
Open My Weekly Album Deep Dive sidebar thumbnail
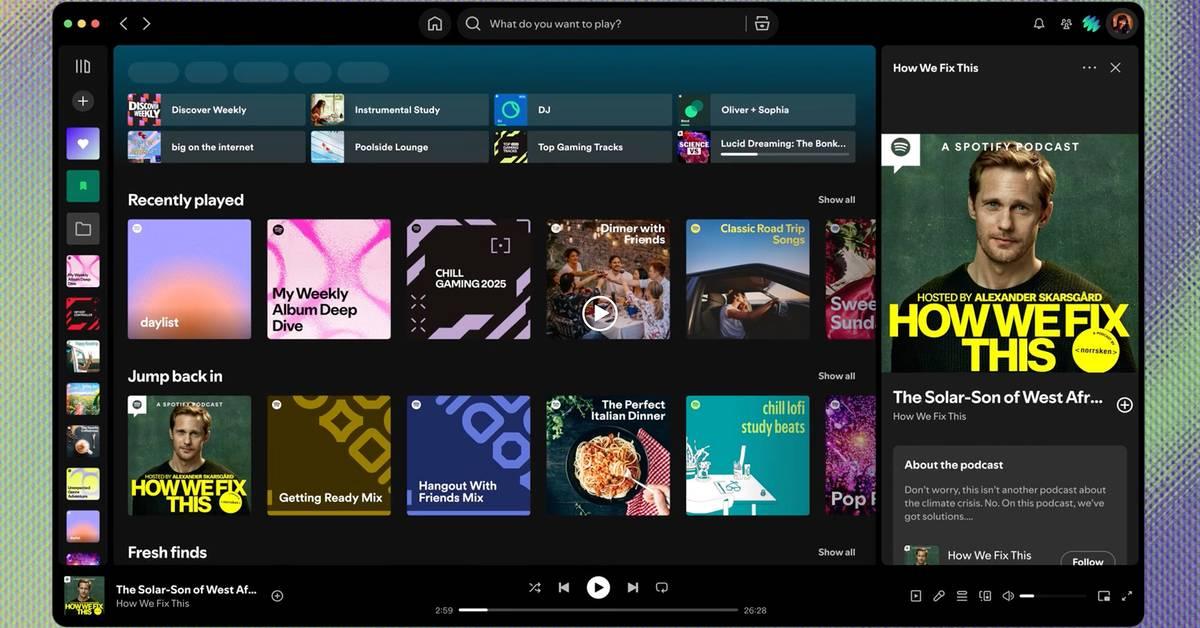(x=83, y=271)
